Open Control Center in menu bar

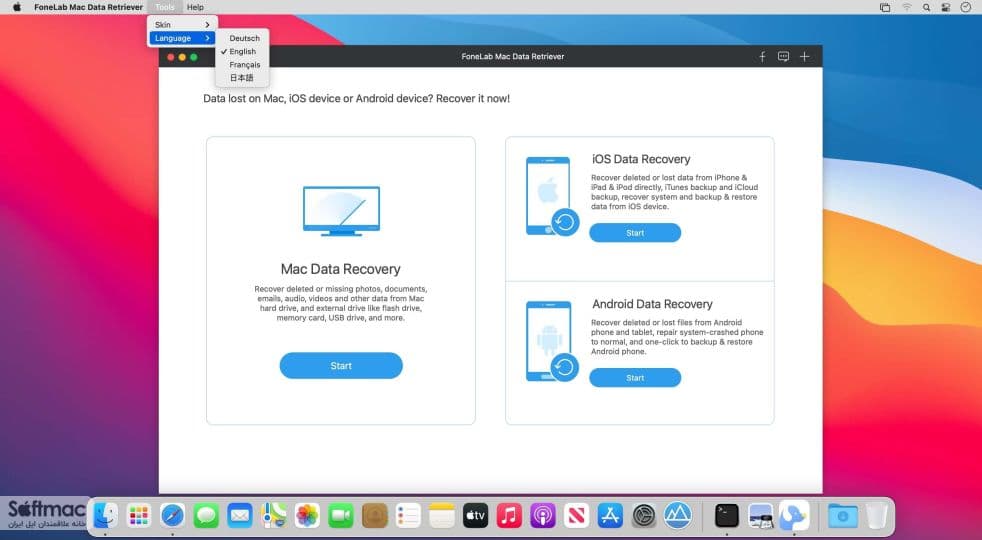[x=946, y=8]
